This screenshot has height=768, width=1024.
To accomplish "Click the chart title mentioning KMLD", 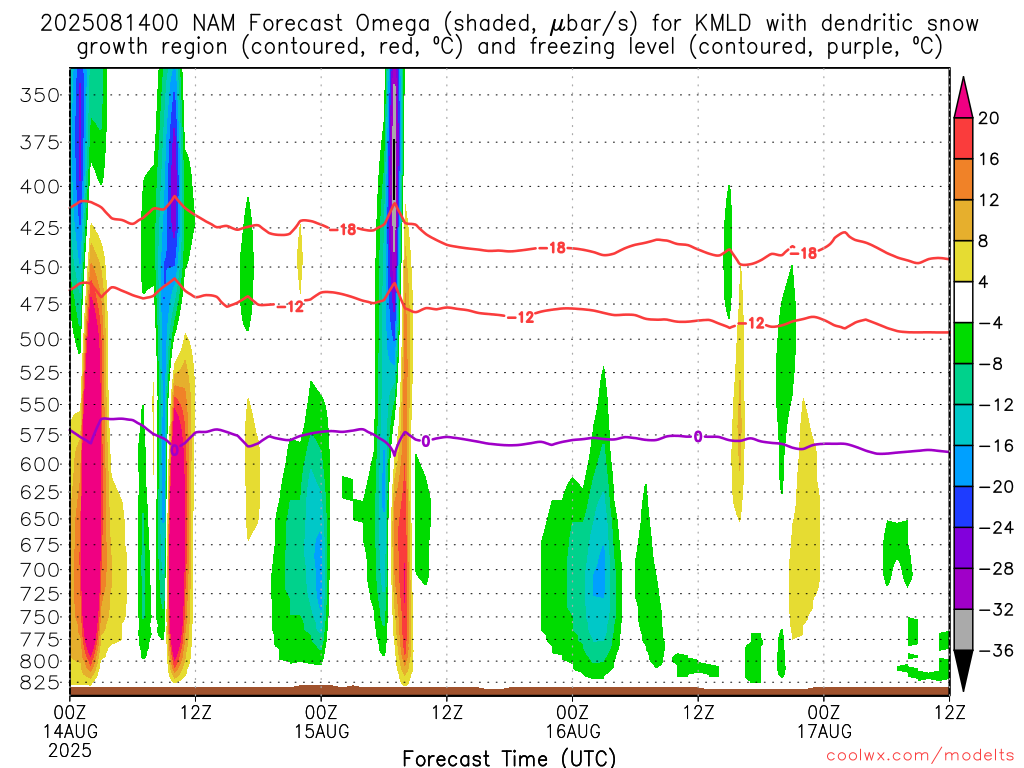I will 509,35.
